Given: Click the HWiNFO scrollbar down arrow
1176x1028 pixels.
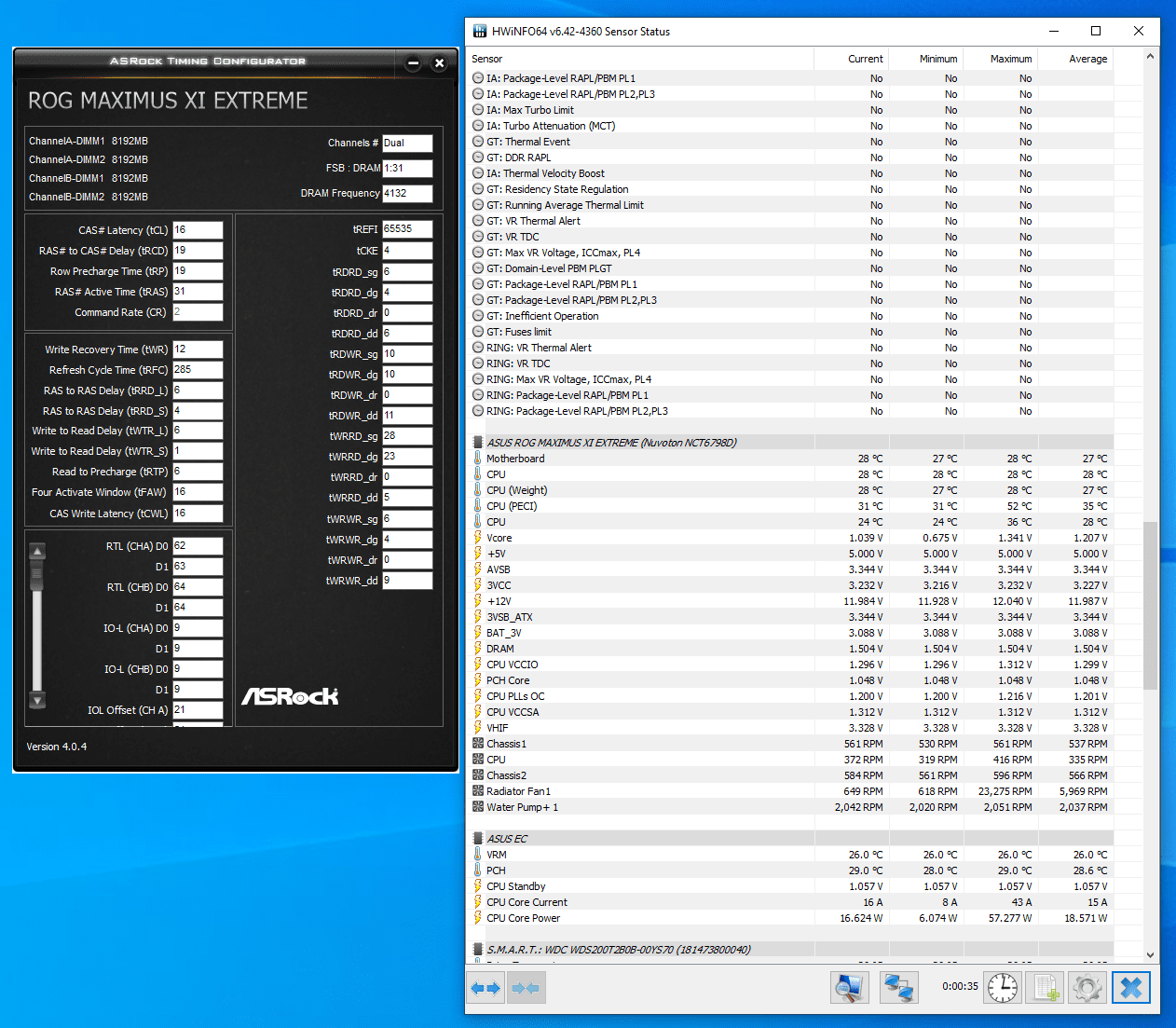Looking at the screenshot, I should click(x=1150, y=955).
